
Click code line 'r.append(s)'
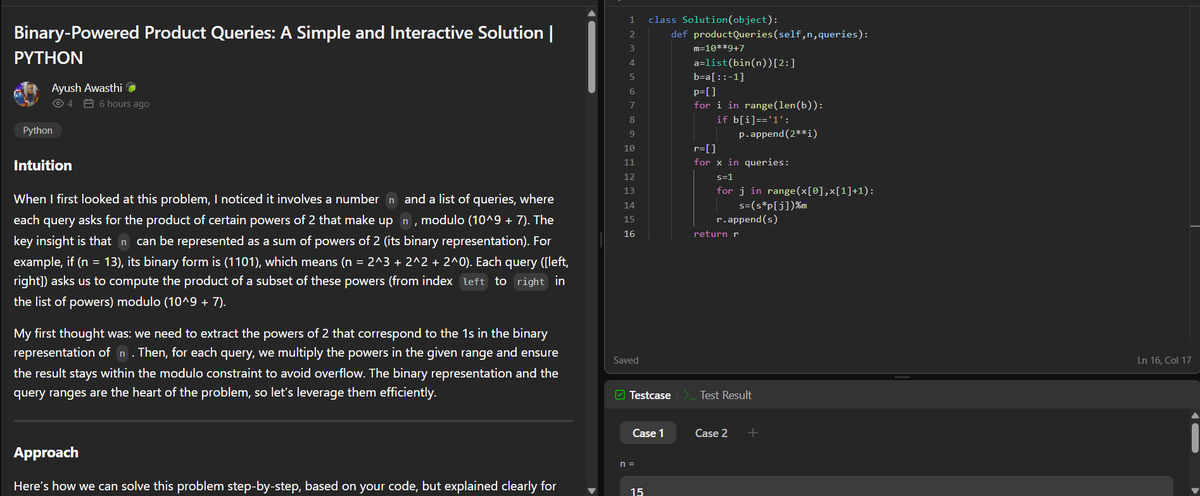tap(747, 219)
